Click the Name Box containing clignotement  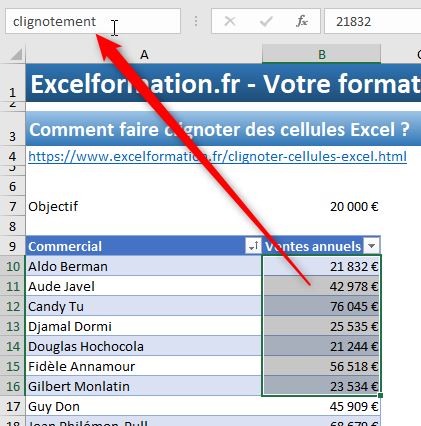coord(93,21)
